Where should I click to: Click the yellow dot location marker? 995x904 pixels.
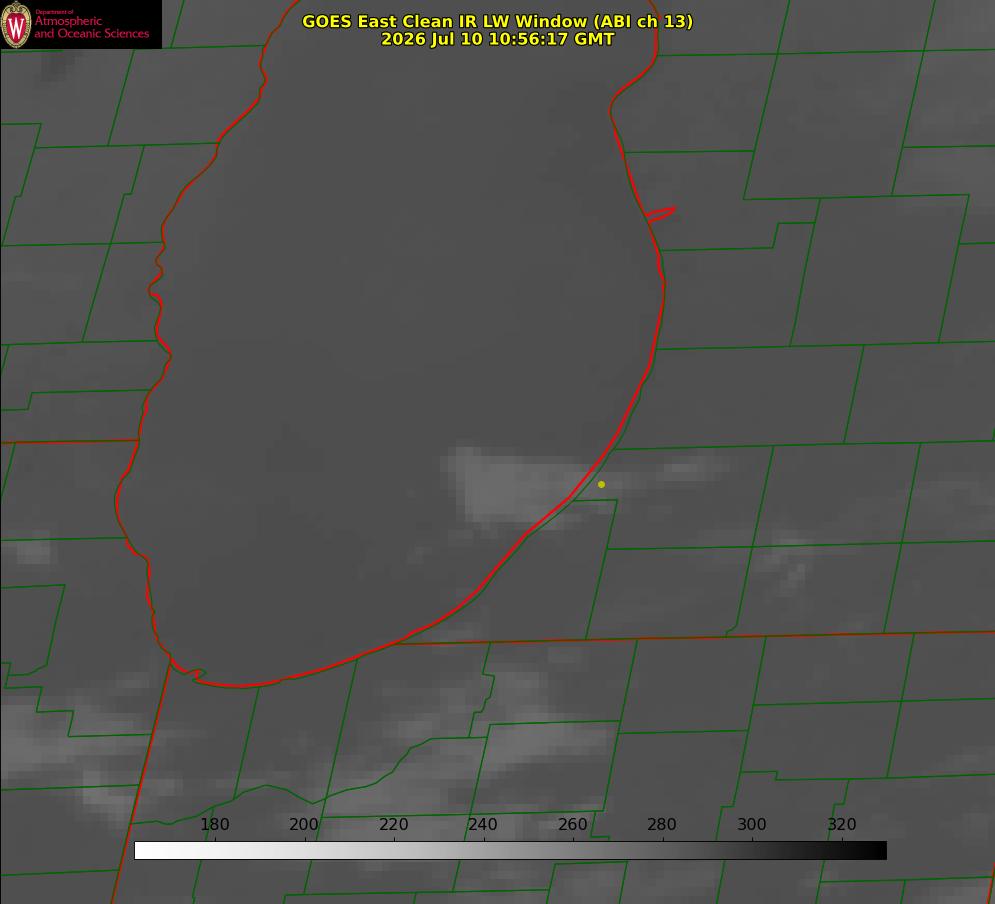(601, 484)
